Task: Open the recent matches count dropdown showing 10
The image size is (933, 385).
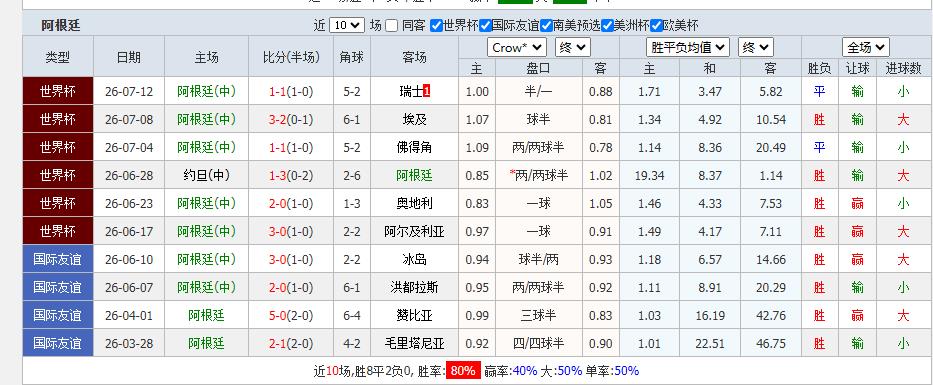Action: pyautogui.click(x=347, y=26)
